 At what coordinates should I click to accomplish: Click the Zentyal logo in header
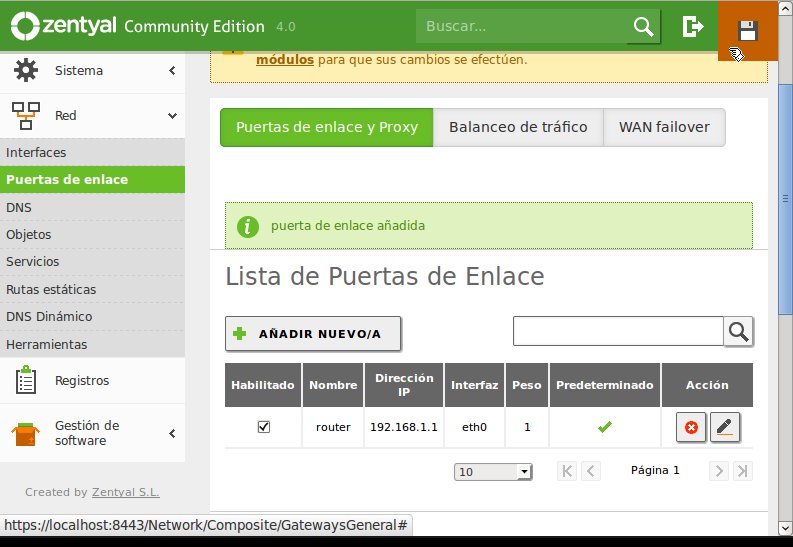coord(64,26)
